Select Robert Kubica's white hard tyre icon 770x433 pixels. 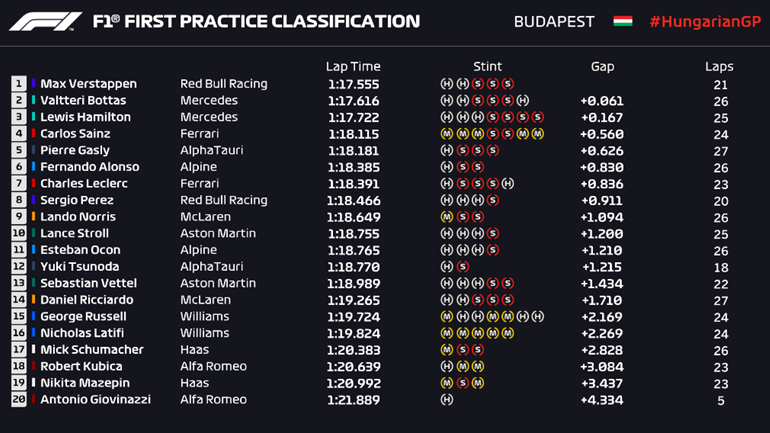446,367
